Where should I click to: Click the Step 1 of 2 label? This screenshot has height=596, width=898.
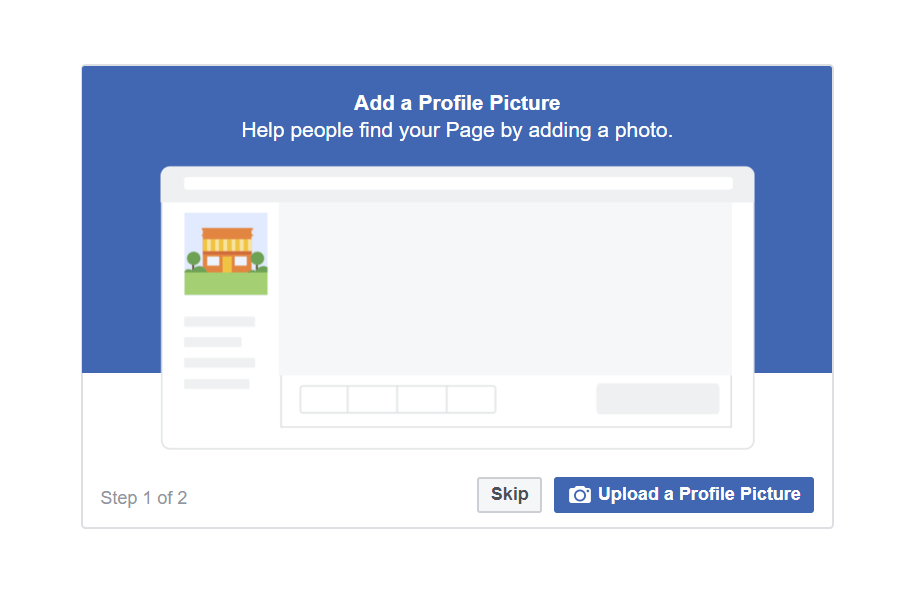(144, 498)
